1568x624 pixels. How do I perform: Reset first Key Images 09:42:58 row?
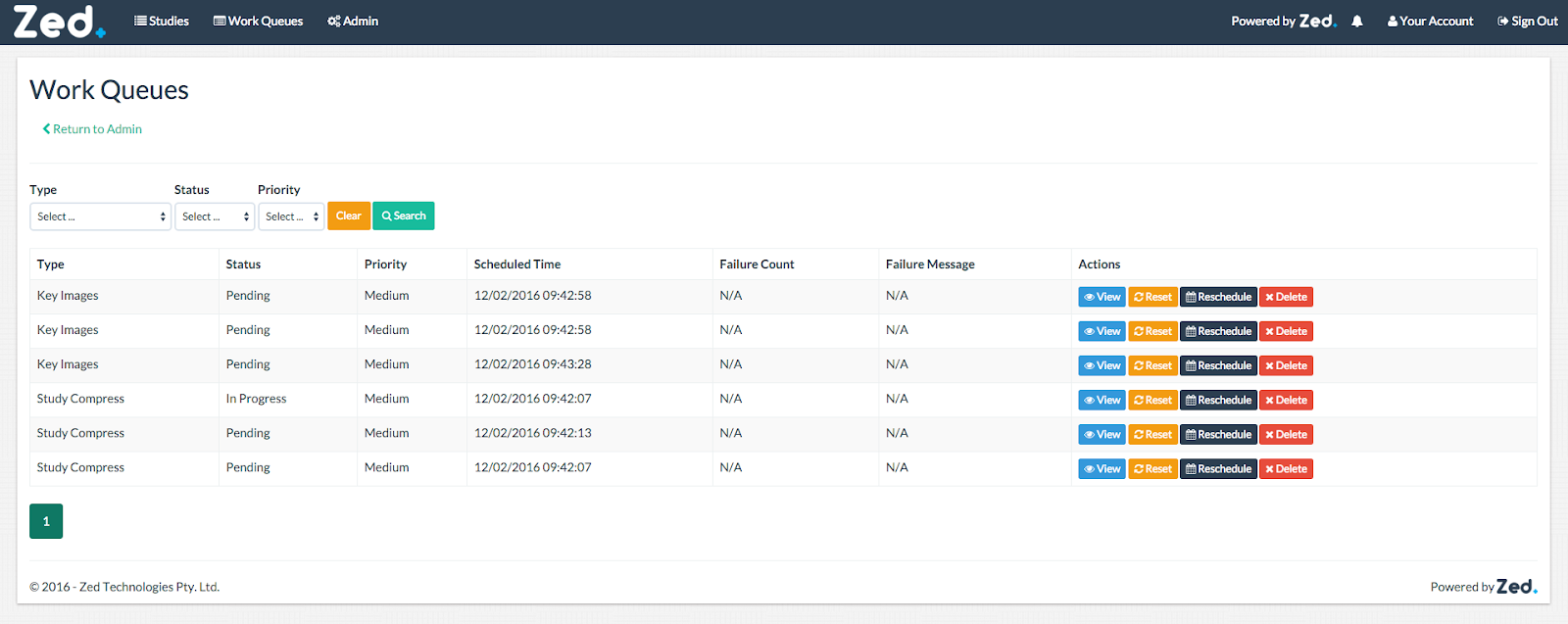1152,297
